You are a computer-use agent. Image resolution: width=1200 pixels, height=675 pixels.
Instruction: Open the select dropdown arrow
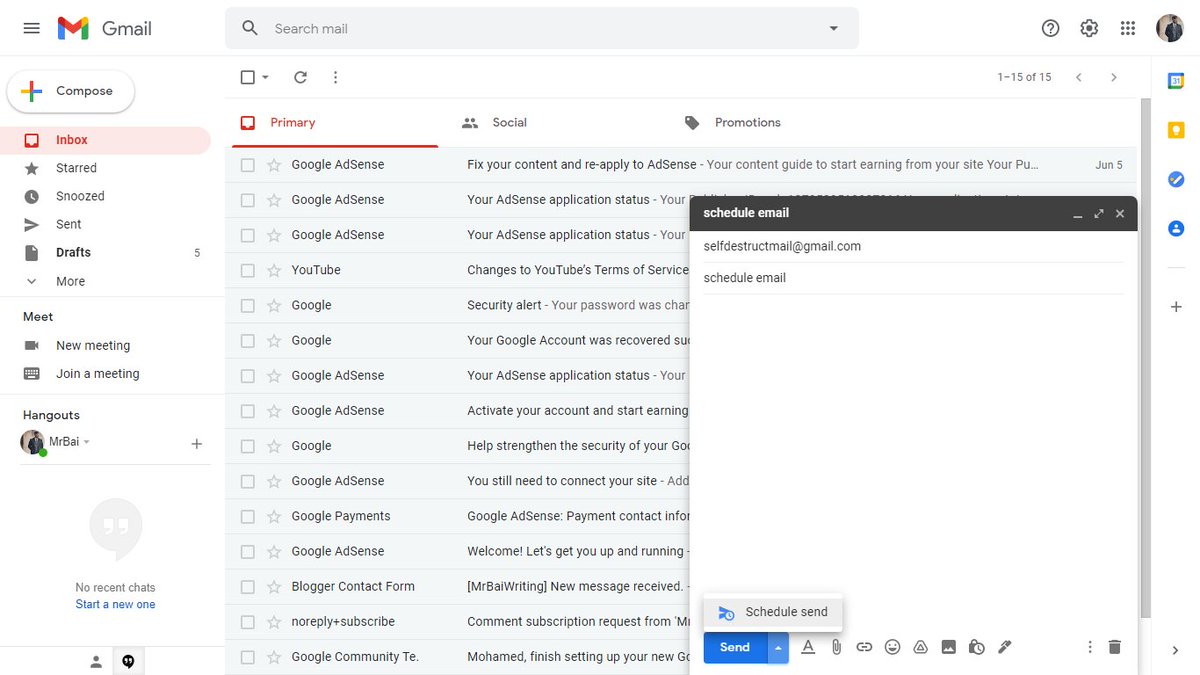[x=266, y=77]
